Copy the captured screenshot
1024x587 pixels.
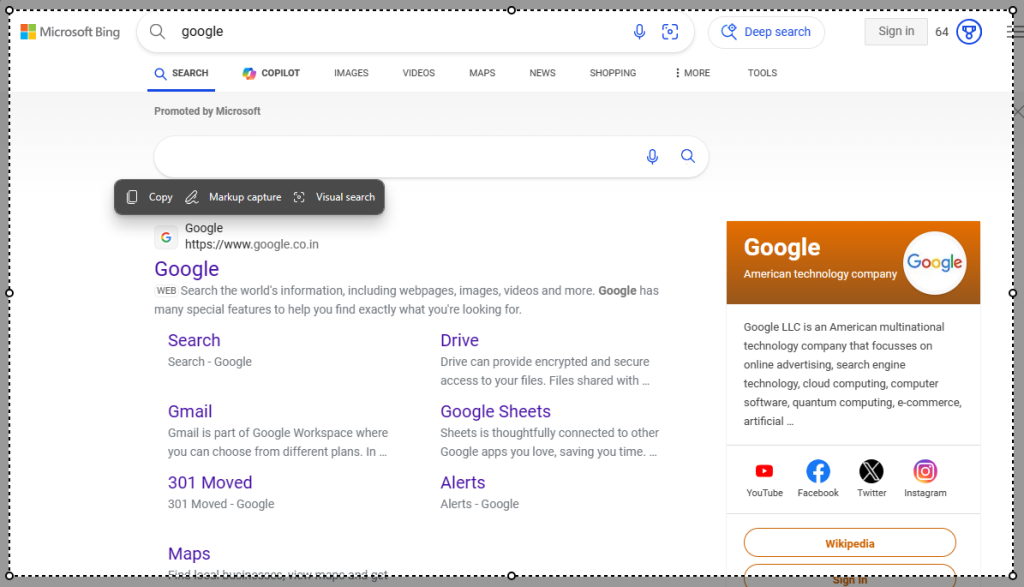pos(150,197)
